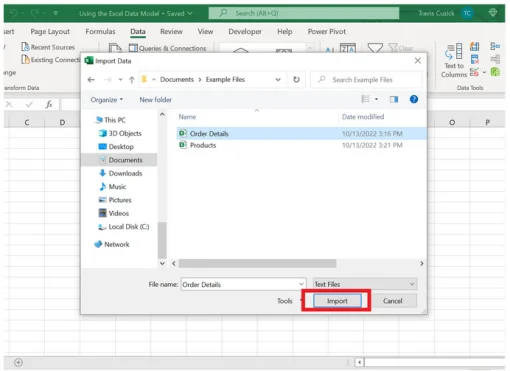Open 3D Objects folder in sidebar

(120, 133)
